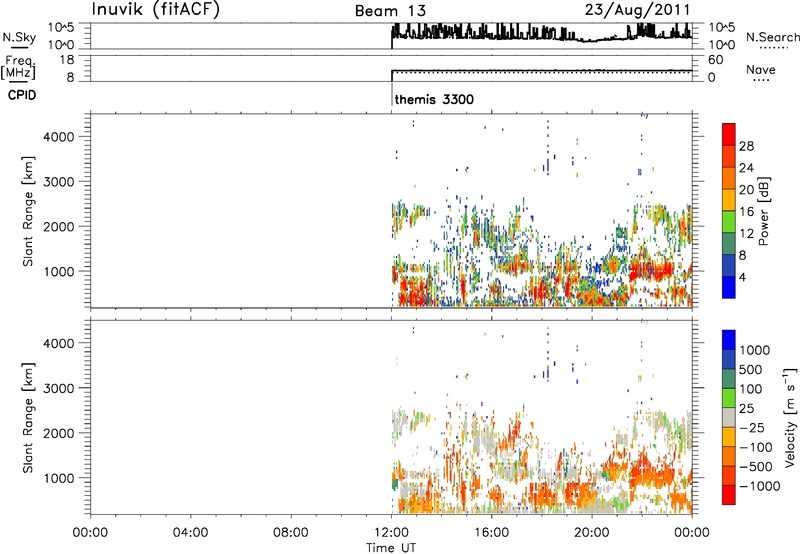The image size is (800, 554).
Task: Click the 24 label on Power scale
Action: [746, 168]
